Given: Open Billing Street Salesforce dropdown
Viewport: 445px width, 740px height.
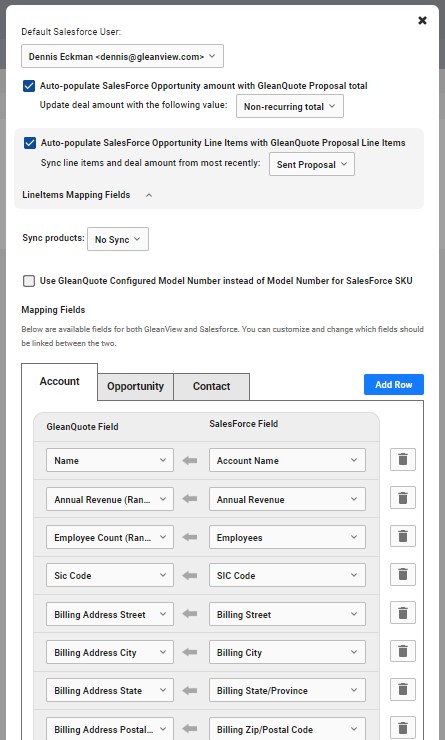Looking at the screenshot, I should coord(287,614).
